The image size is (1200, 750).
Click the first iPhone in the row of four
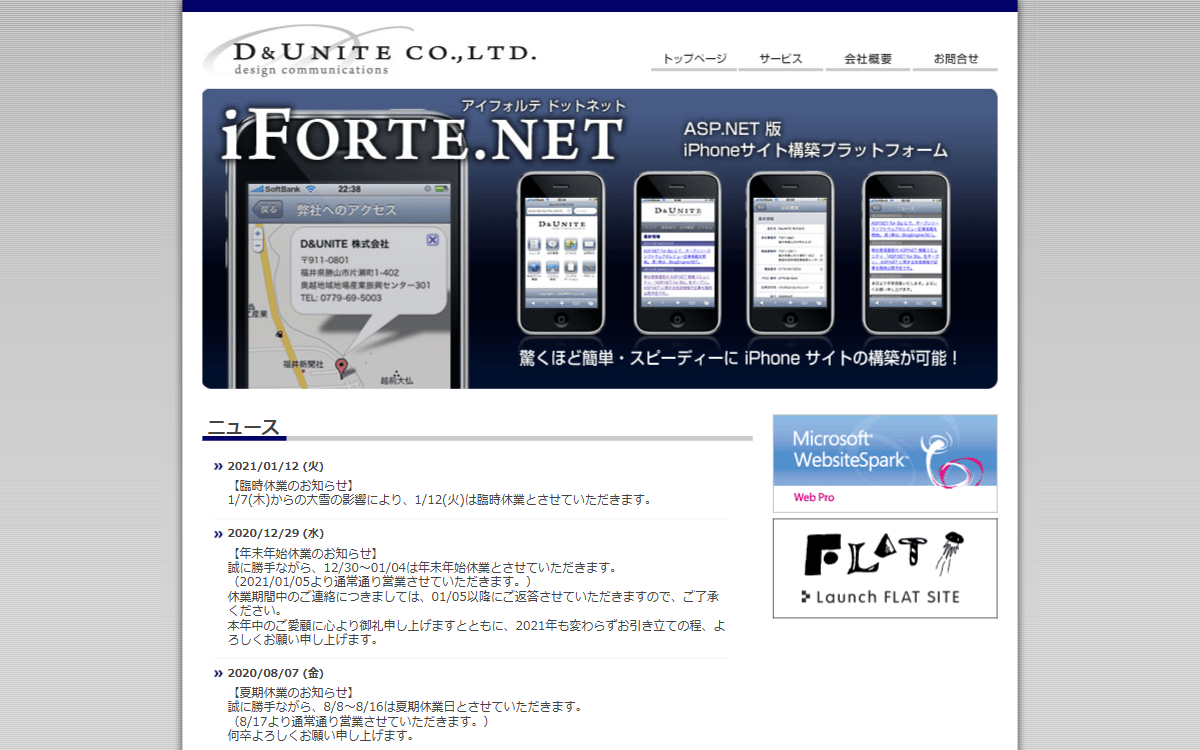coord(561,253)
